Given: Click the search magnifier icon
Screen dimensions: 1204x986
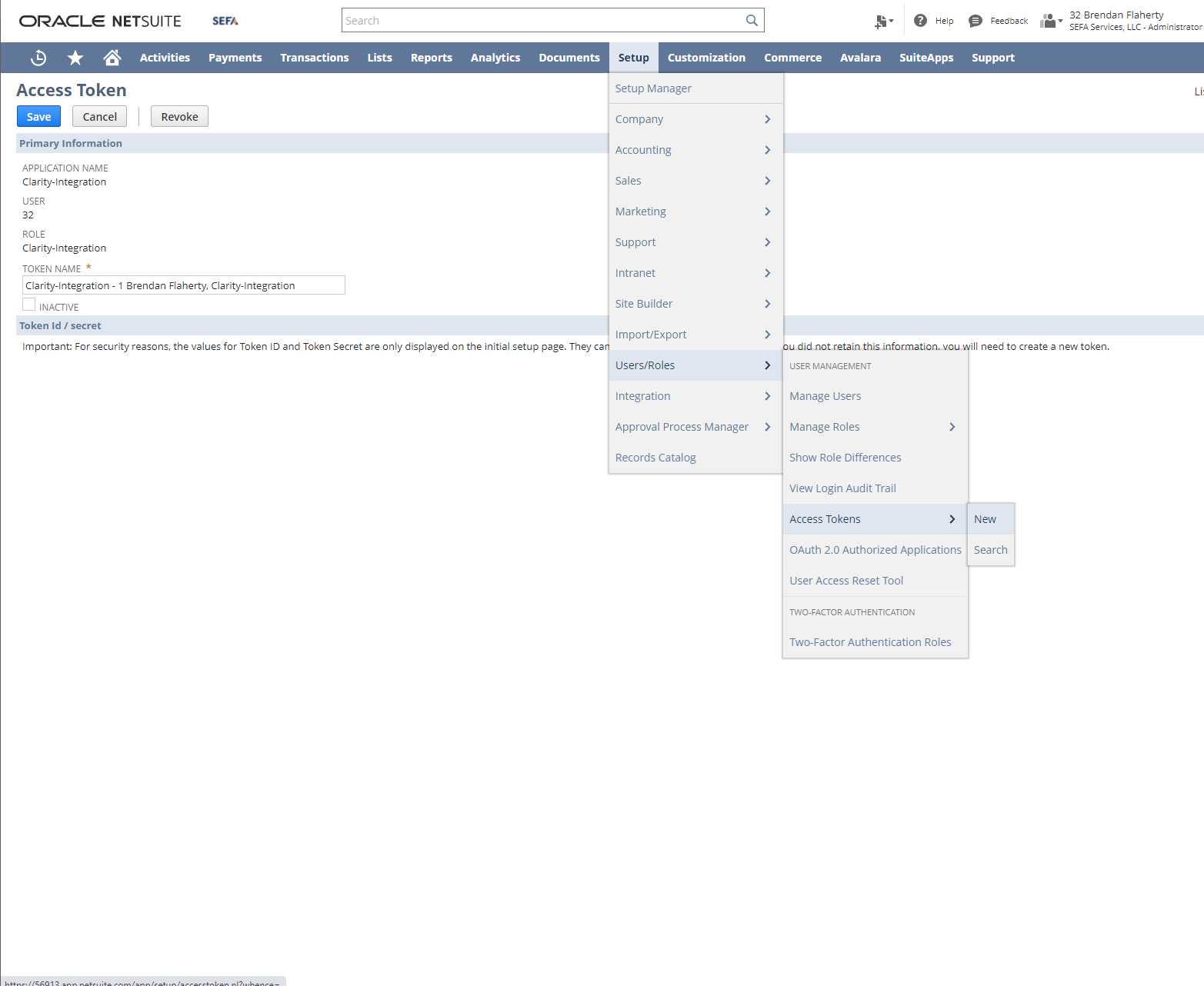Looking at the screenshot, I should point(752,21).
